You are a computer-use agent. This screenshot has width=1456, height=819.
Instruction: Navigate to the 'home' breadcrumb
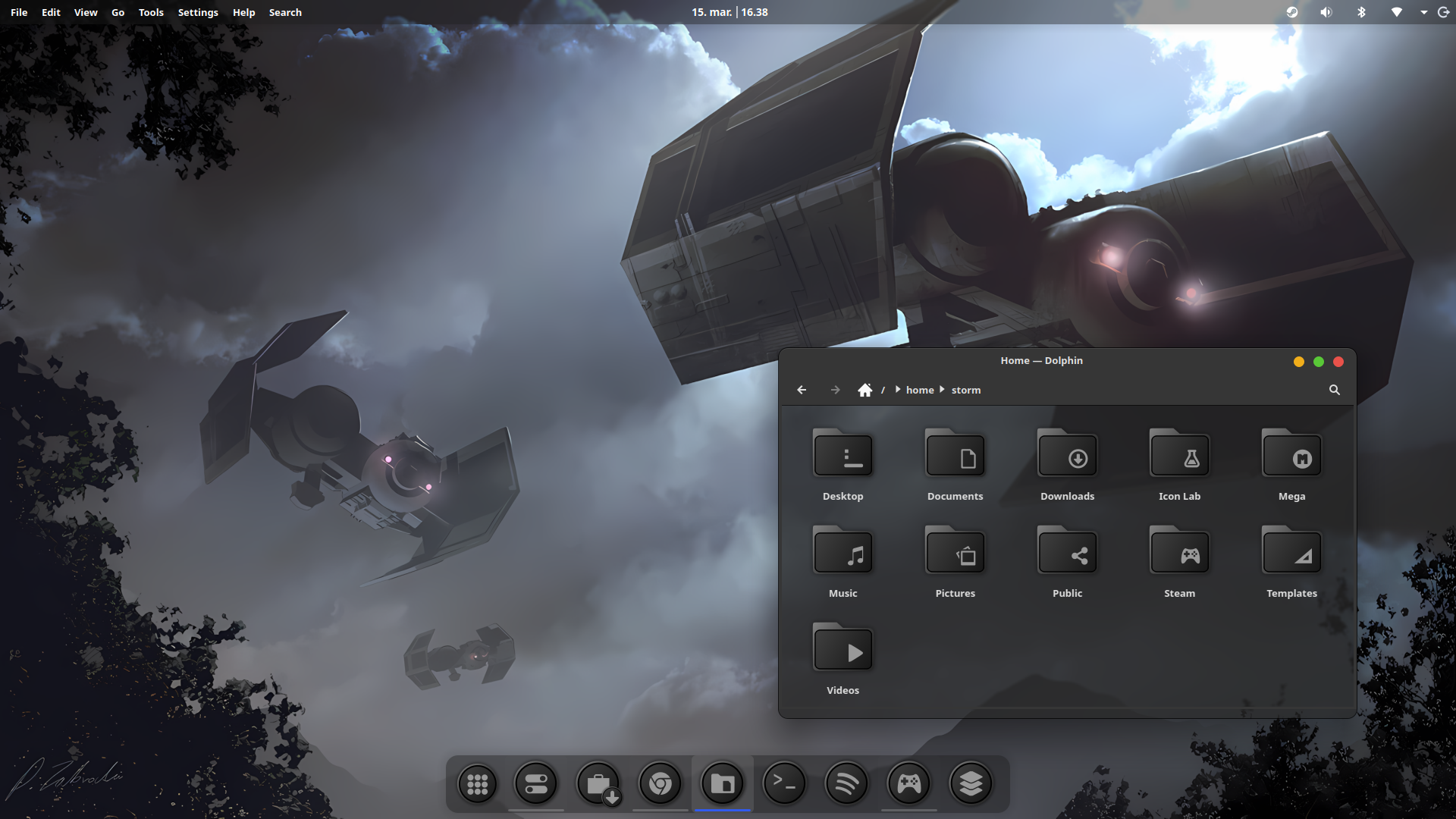[x=920, y=390]
